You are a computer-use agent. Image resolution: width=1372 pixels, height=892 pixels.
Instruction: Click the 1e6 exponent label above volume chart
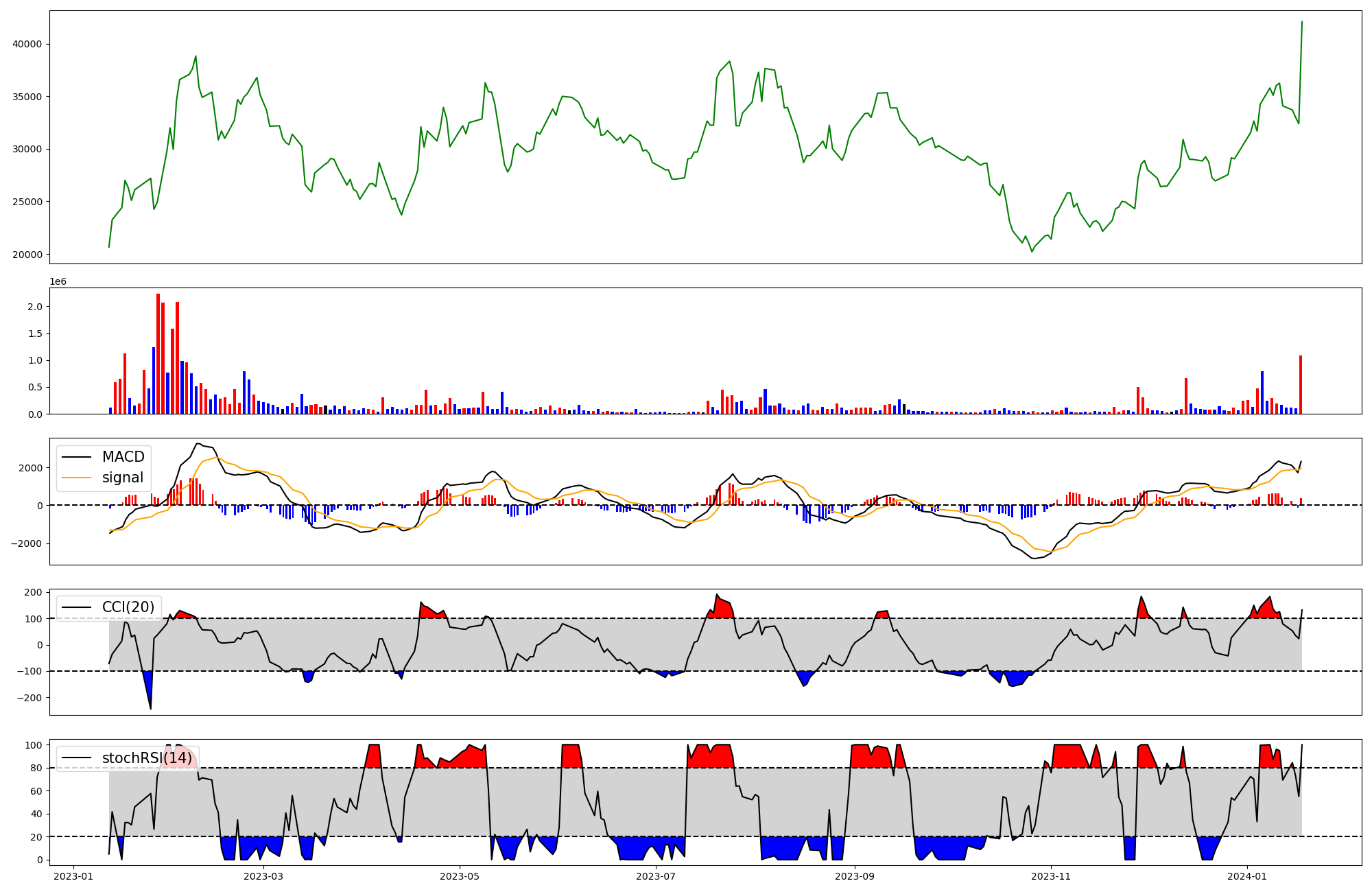[x=58, y=282]
